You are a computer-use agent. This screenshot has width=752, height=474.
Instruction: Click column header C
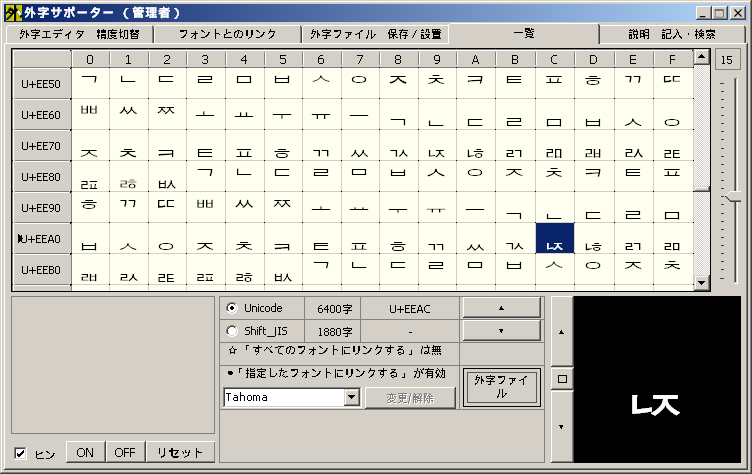click(554, 59)
